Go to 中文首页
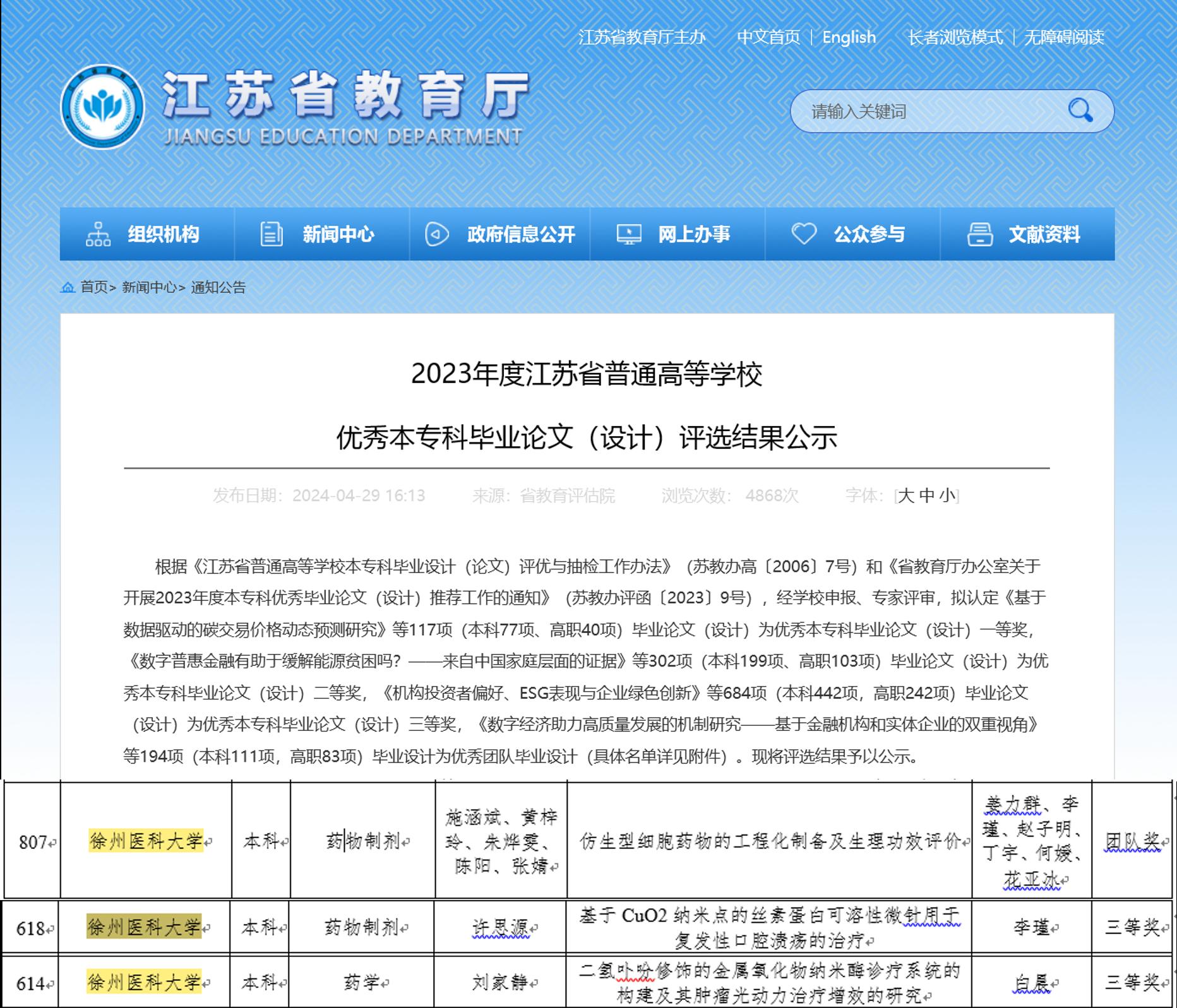1177x1008 pixels. [x=768, y=37]
